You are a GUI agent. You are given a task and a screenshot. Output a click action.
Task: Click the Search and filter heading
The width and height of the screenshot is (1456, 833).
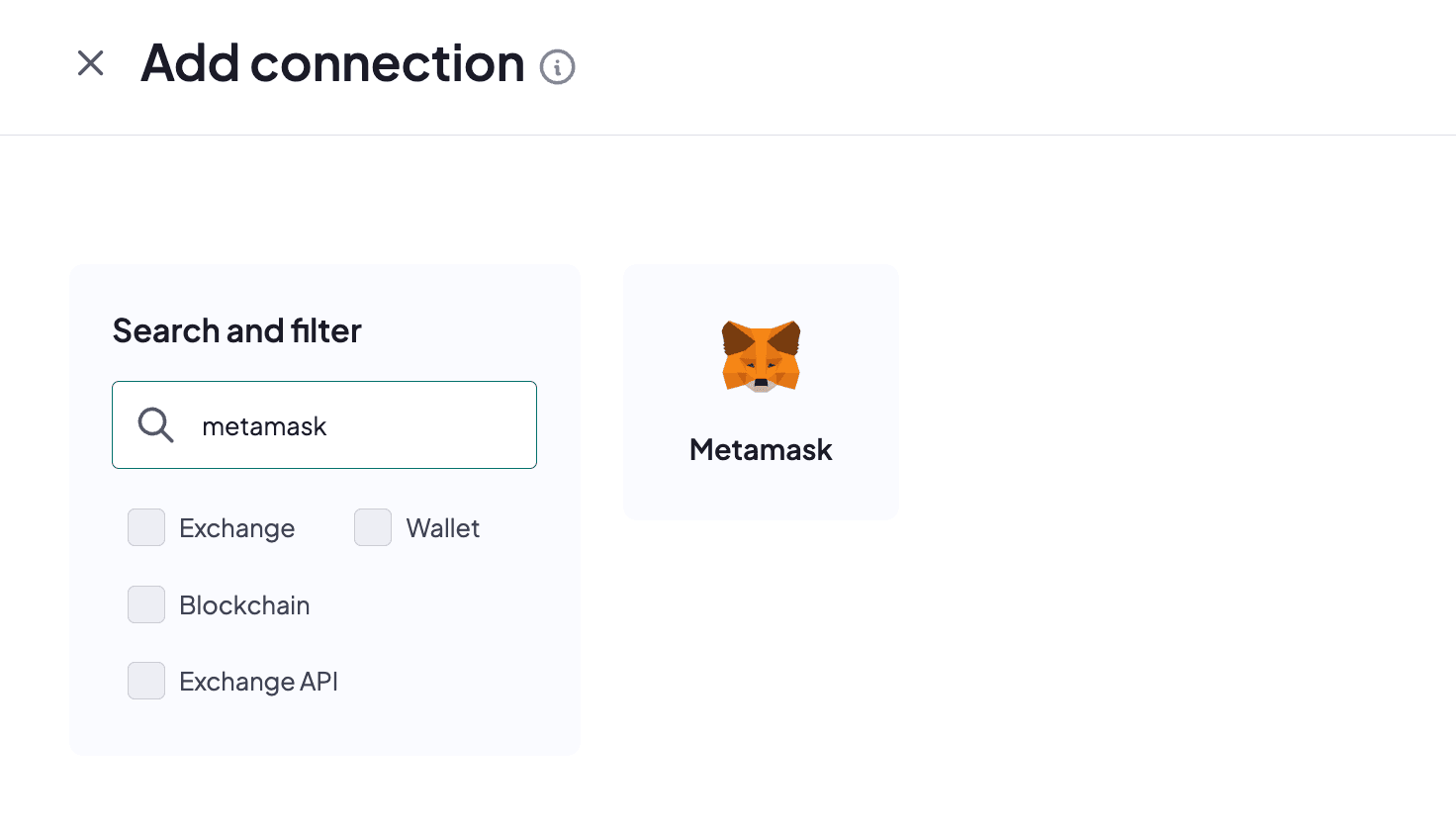236,330
